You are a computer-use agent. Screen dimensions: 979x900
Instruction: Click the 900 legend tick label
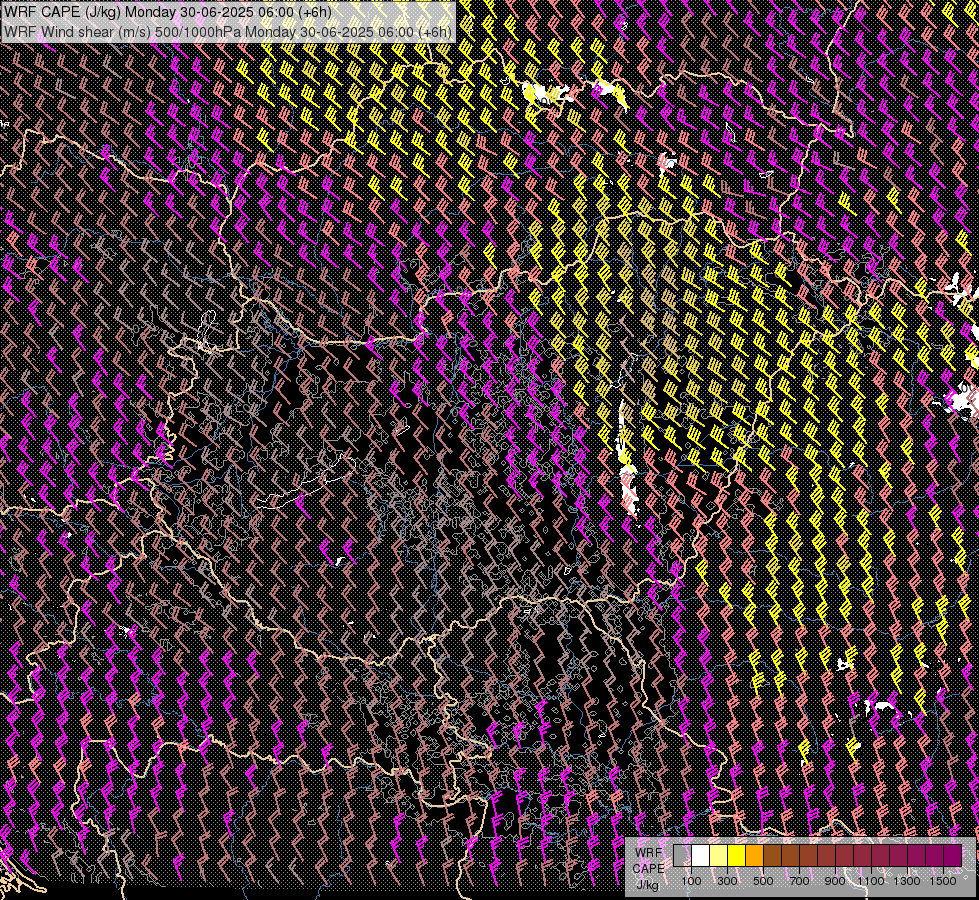point(835,881)
